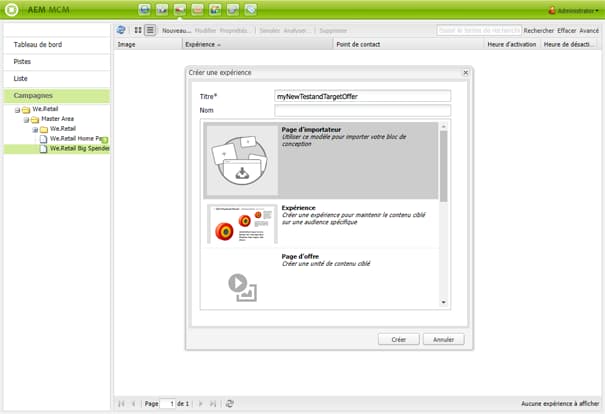Image resolution: width=605 pixels, height=414 pixels.
Task: Click the AEM logo circle
Action: 12,10
